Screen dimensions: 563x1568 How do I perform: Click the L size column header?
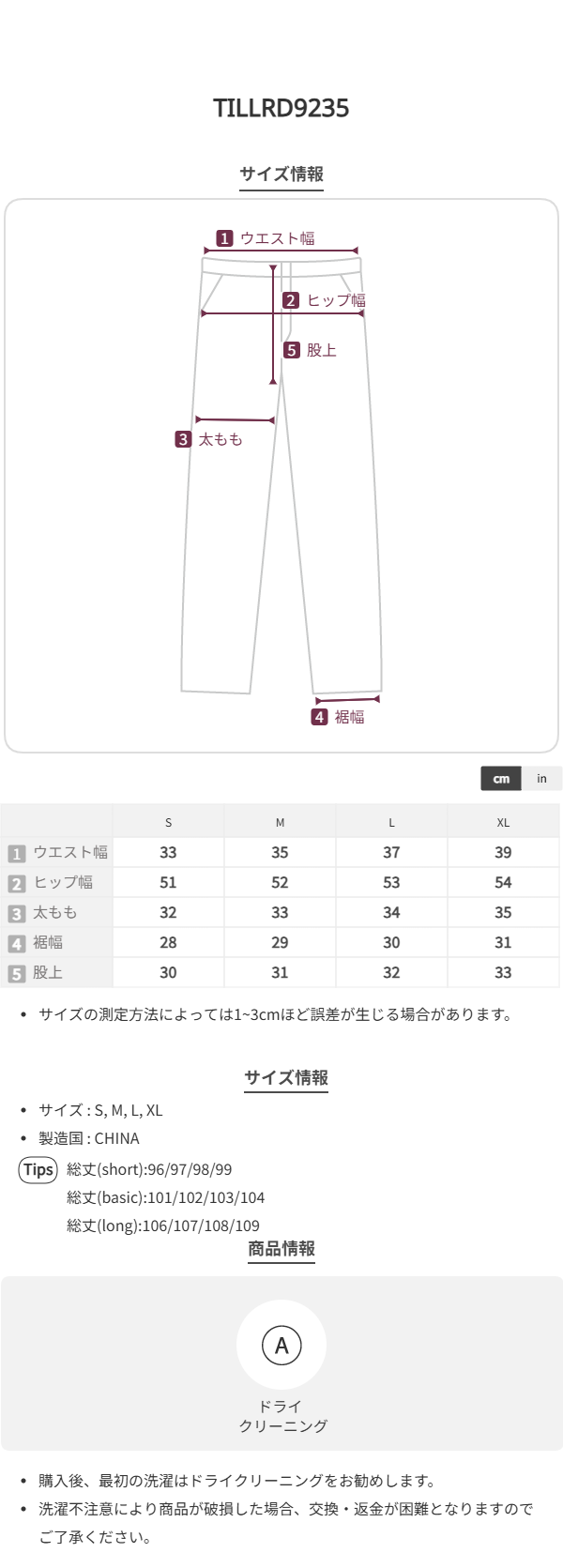tap(391, 822)
